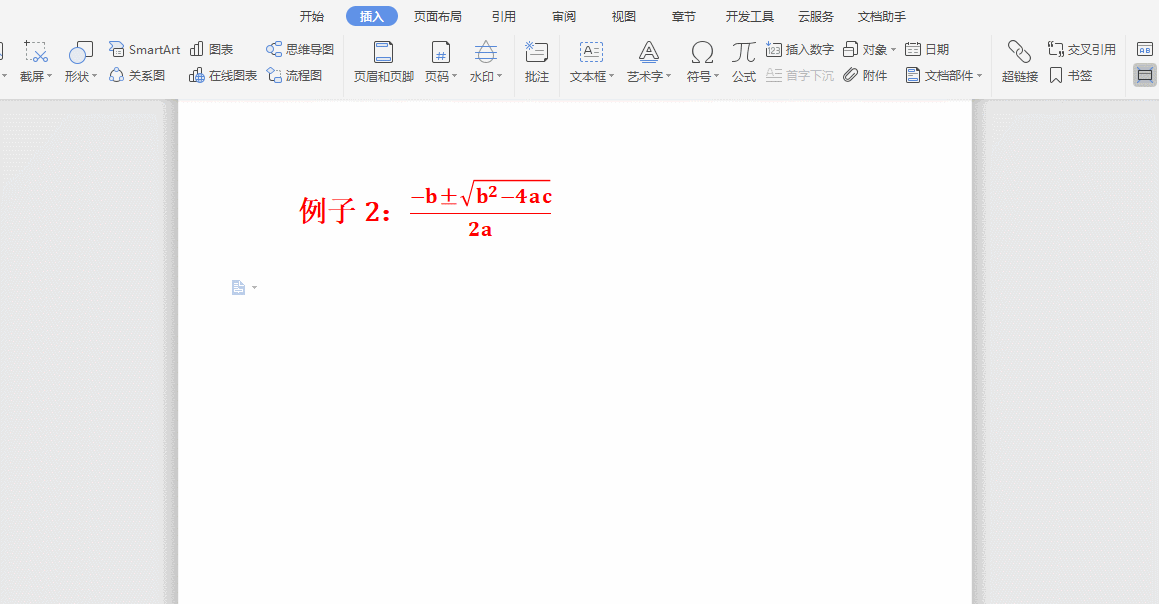Insert a 批注 comment

click(535, 60)
